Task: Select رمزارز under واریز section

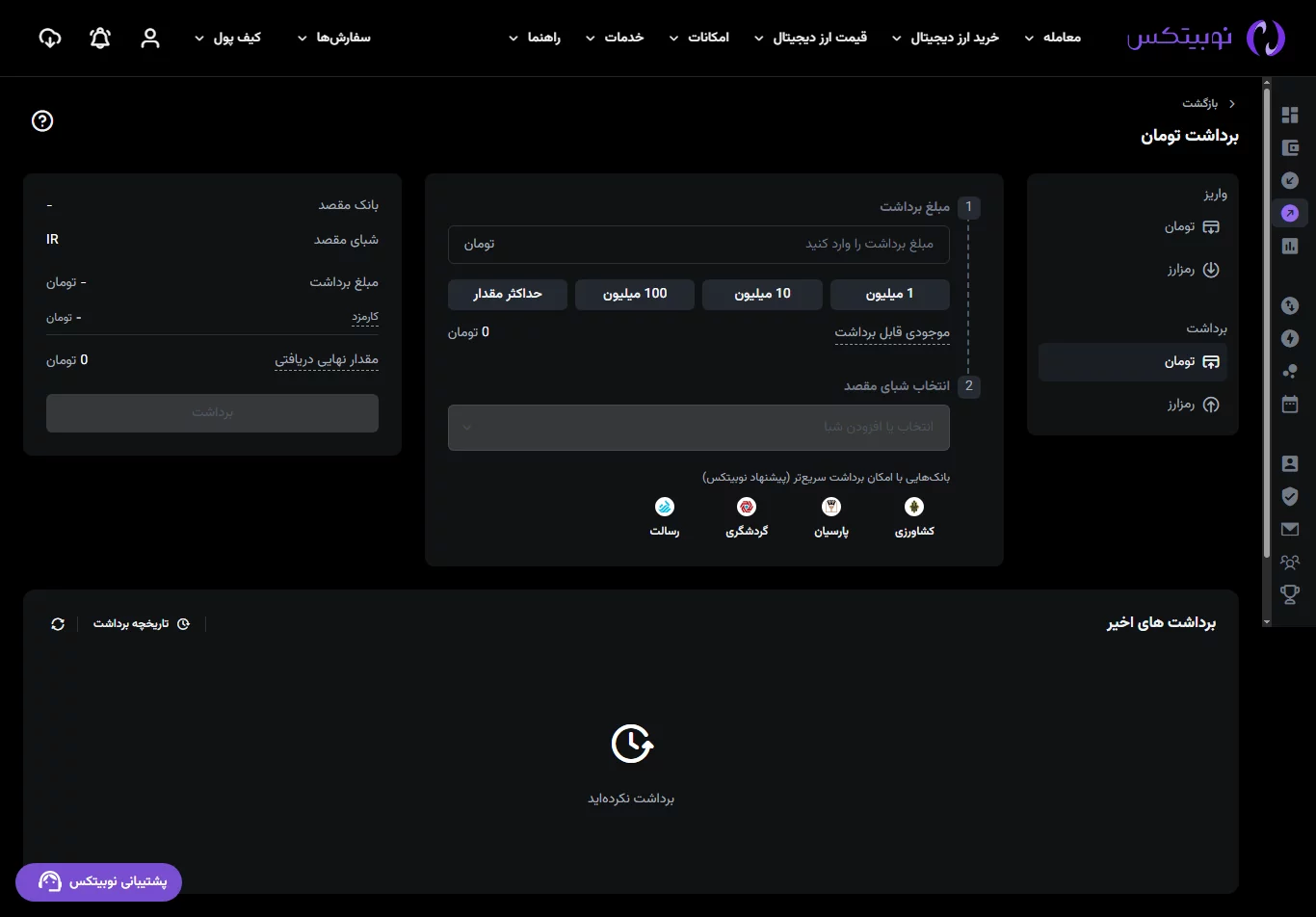Action: [1193, 270]
